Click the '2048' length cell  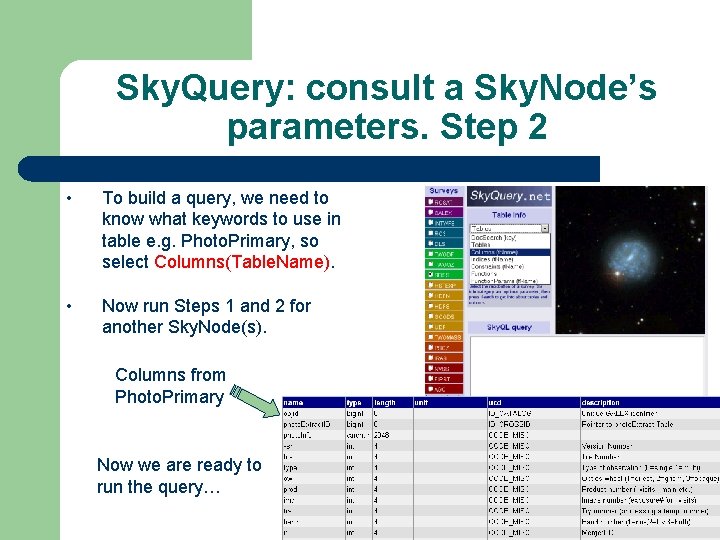coord(393,435)
